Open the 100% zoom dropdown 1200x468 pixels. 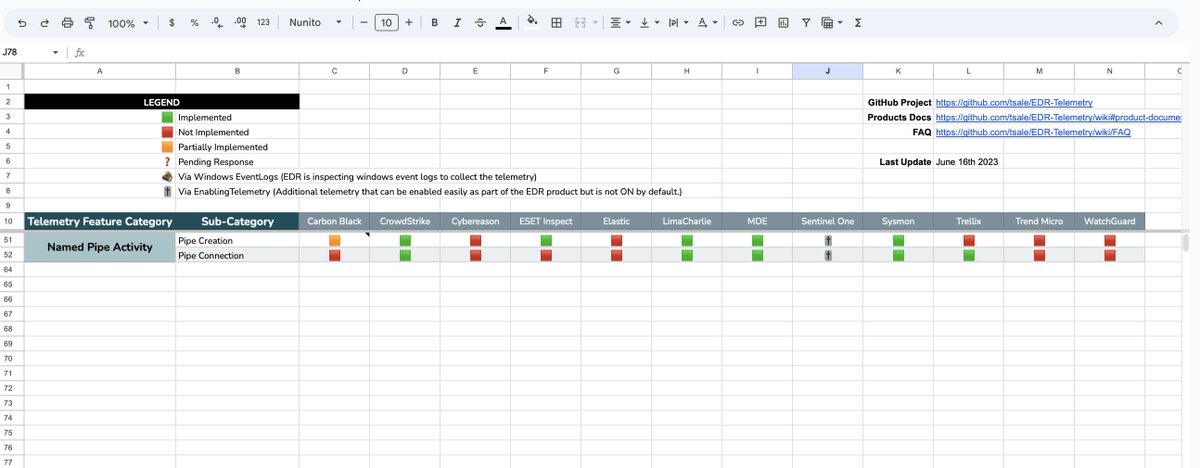[x=128, y=22]
